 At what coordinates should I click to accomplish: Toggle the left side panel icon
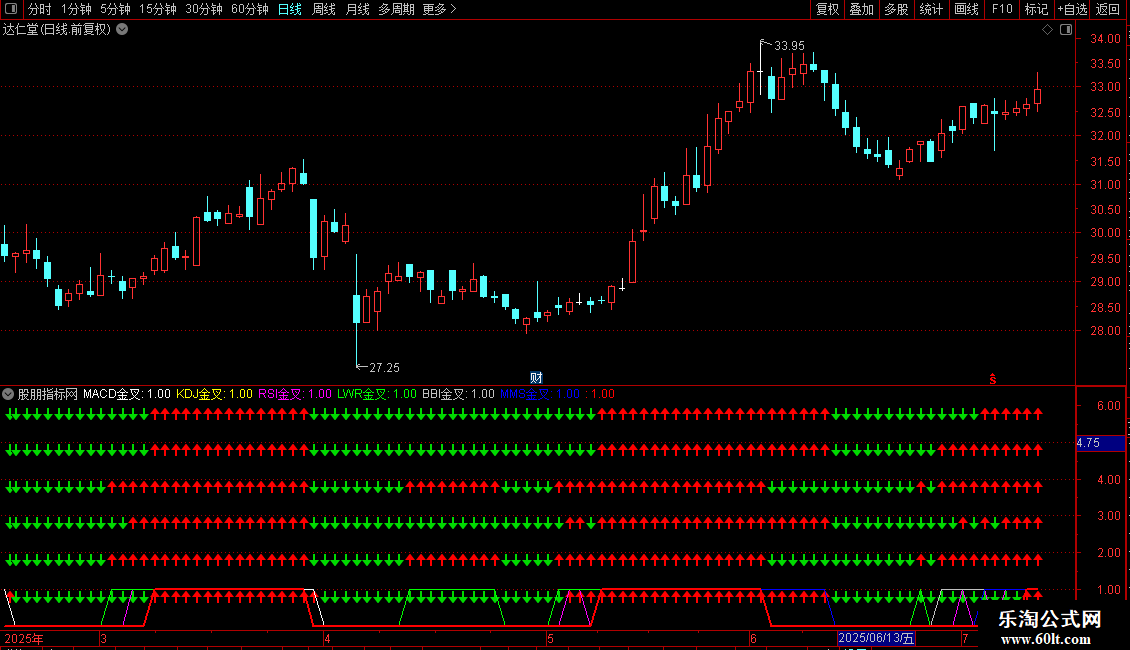coord(11,9)
